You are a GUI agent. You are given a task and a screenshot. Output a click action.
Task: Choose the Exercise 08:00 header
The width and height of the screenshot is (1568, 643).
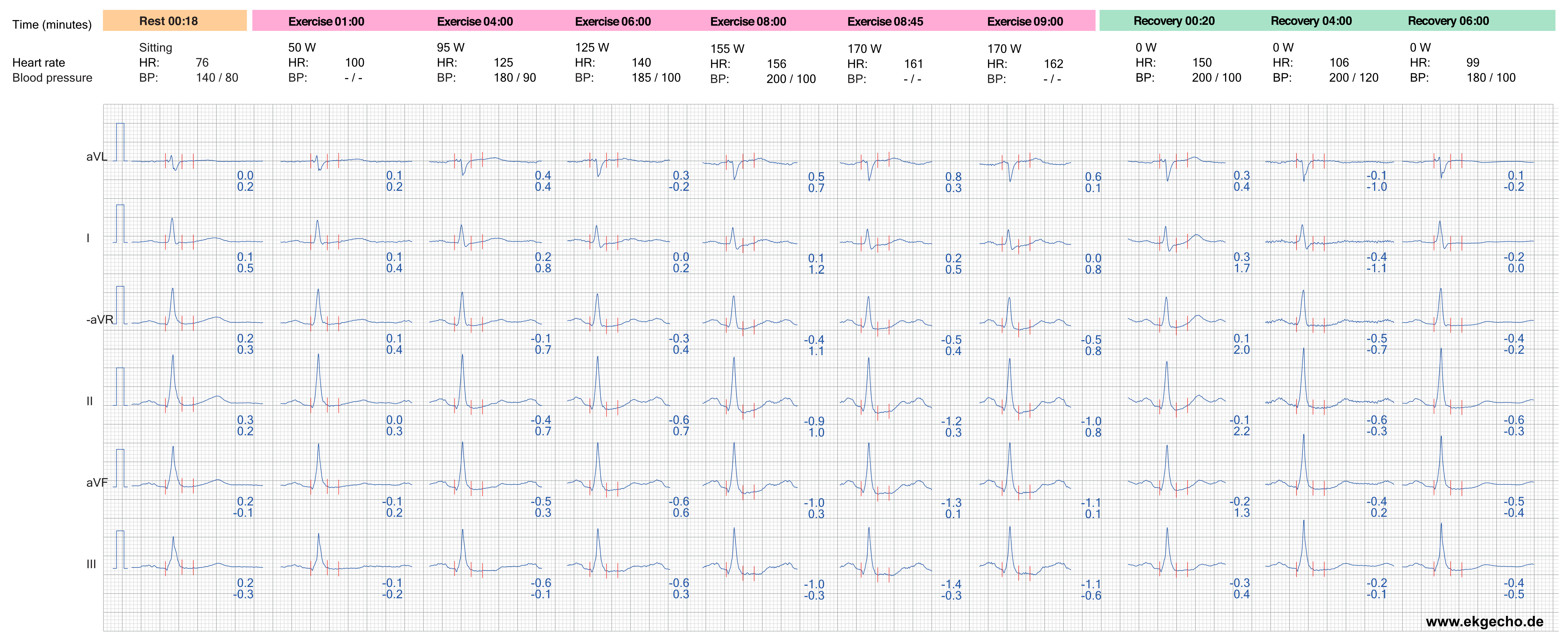point(748,21)
